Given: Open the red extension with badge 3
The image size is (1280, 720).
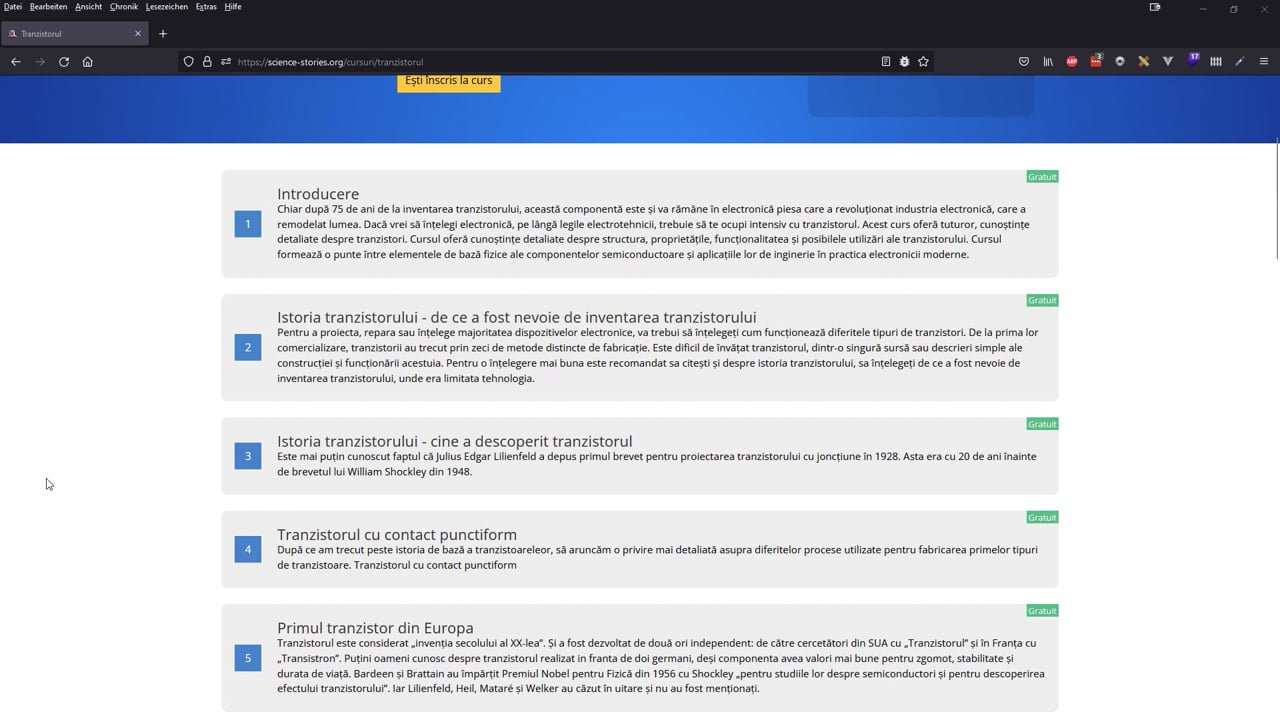Looking at the screenshot, I should [1096, 61].
